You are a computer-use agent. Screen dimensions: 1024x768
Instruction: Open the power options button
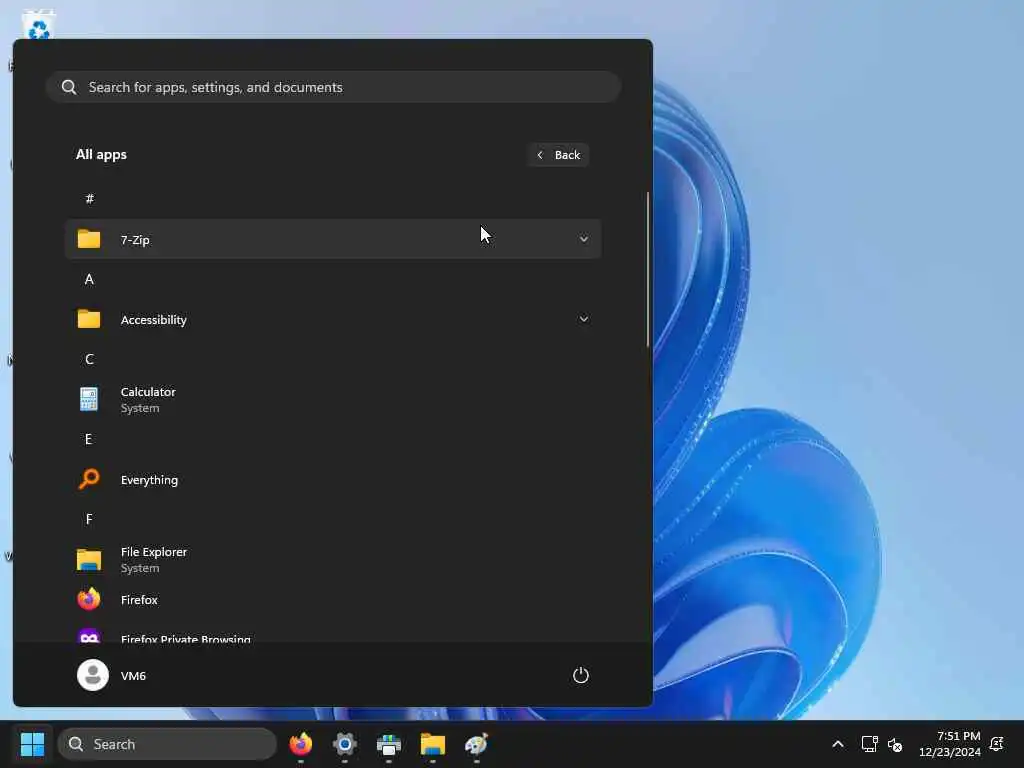point(581,675)
